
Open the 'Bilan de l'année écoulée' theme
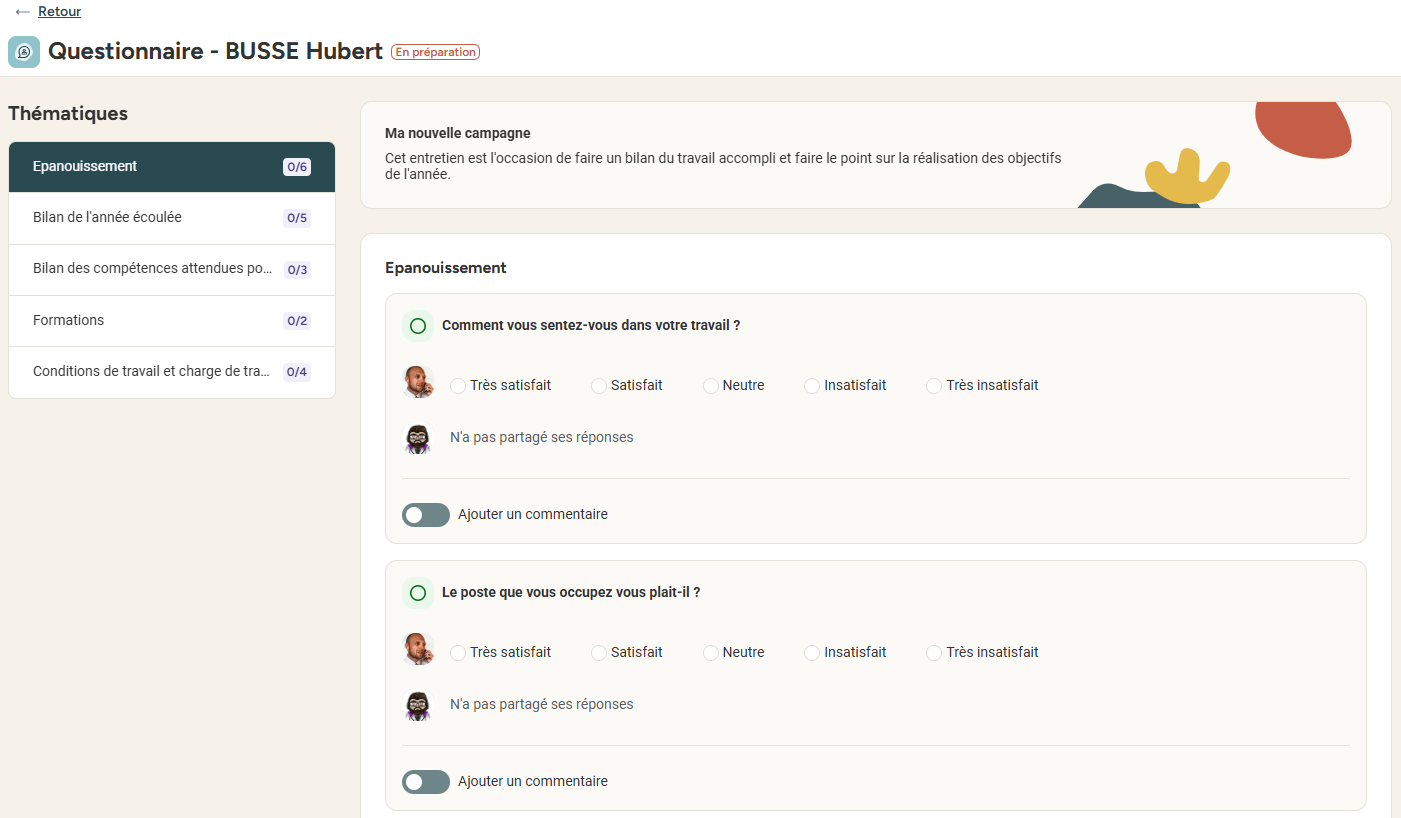click(x=172, y=218)
